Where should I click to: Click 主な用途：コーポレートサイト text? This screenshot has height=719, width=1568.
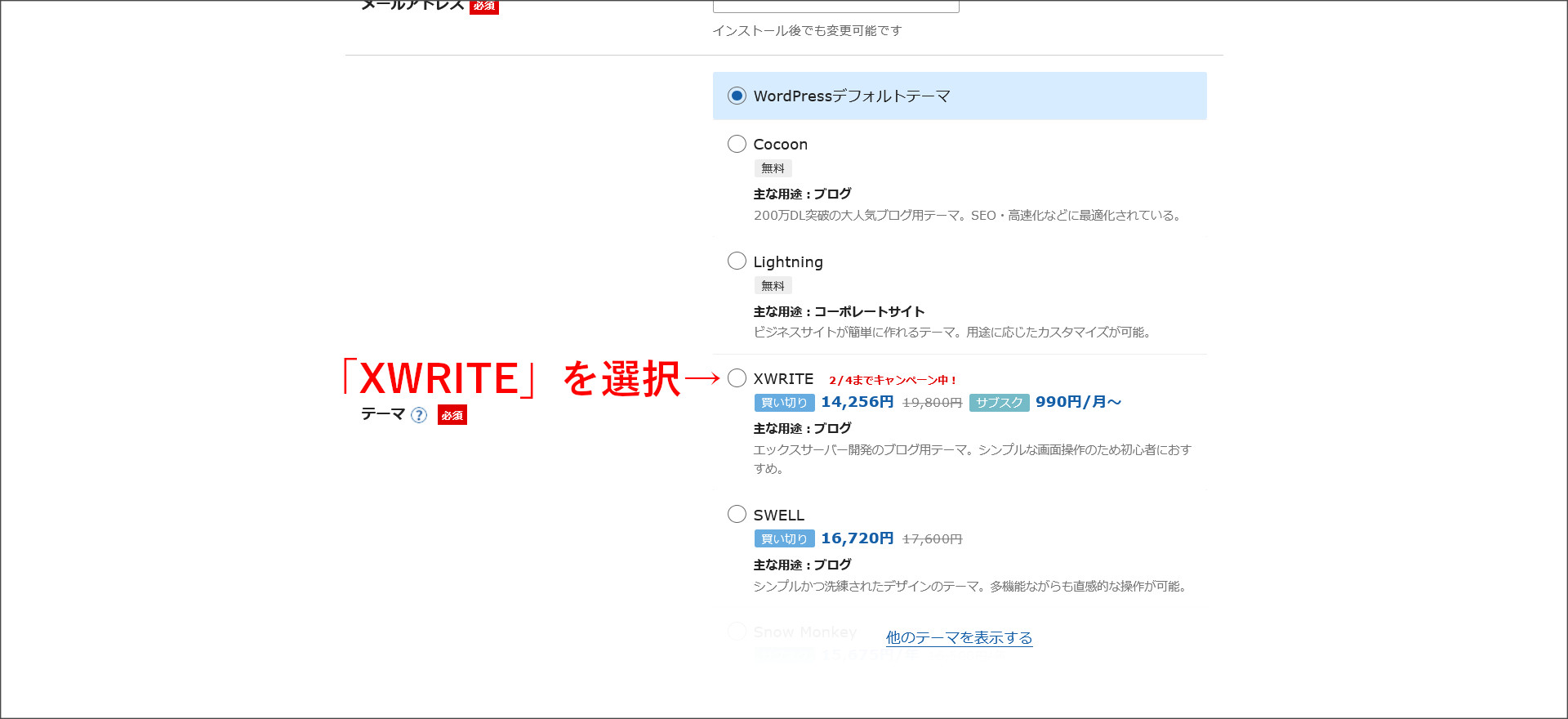(x=839, y=311)
